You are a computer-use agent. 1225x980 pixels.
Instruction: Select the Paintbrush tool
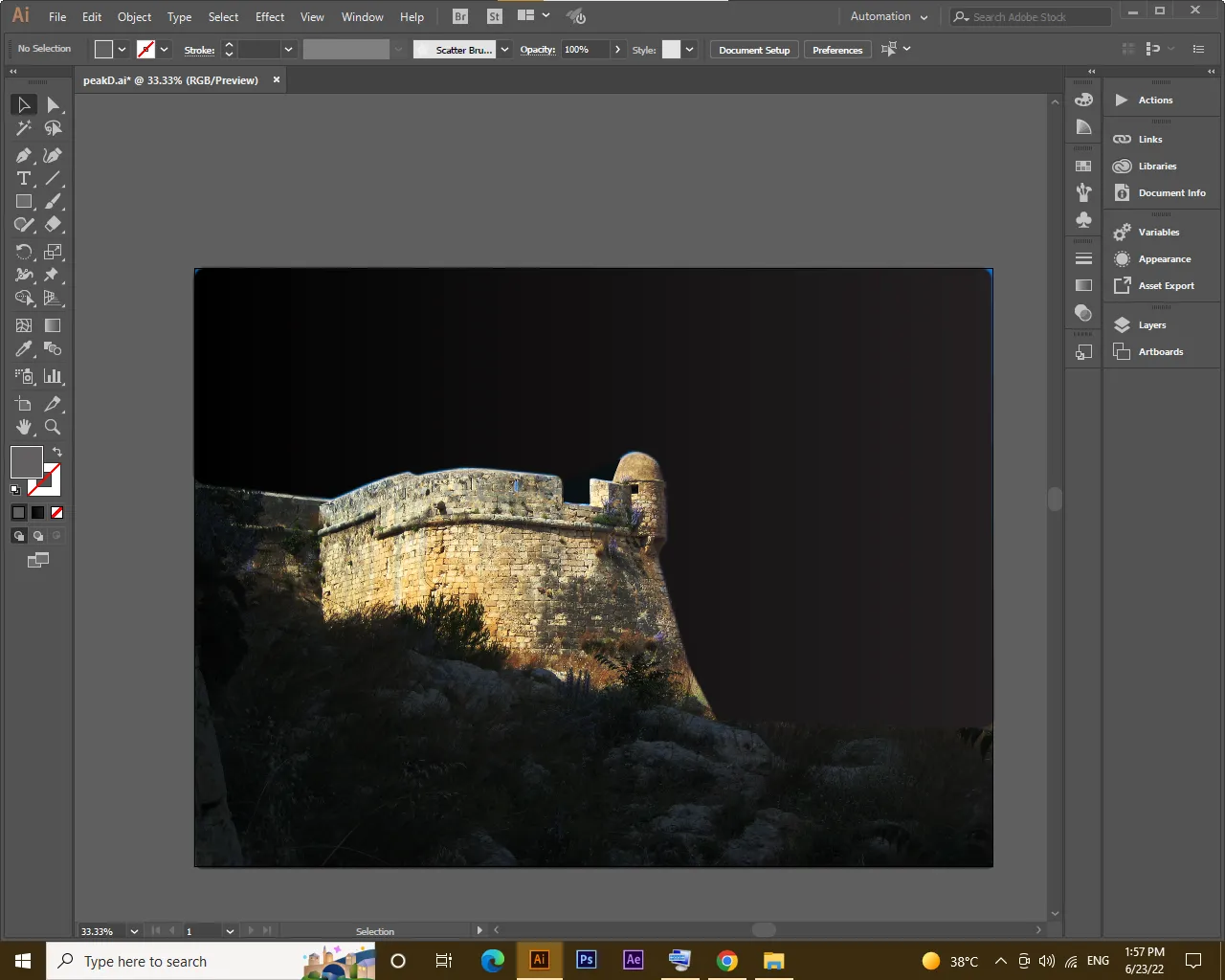click(x=54, y=202)
